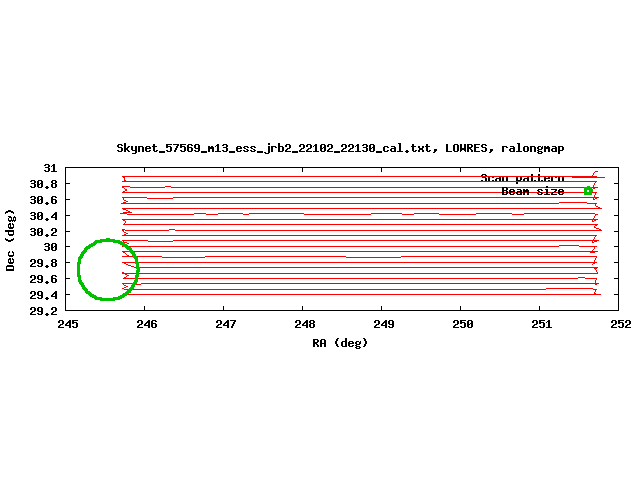The height and width of the screenshot is (480, 640).
Task: Click the x-axis tick label 246
Action: click(147, 324)
